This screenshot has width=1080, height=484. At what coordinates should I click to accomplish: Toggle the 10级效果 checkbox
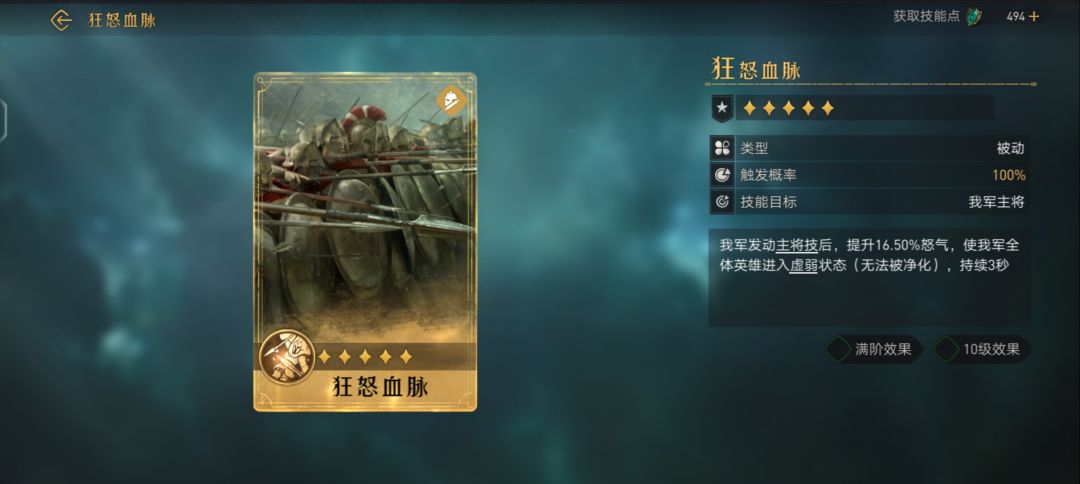[946, 349]
